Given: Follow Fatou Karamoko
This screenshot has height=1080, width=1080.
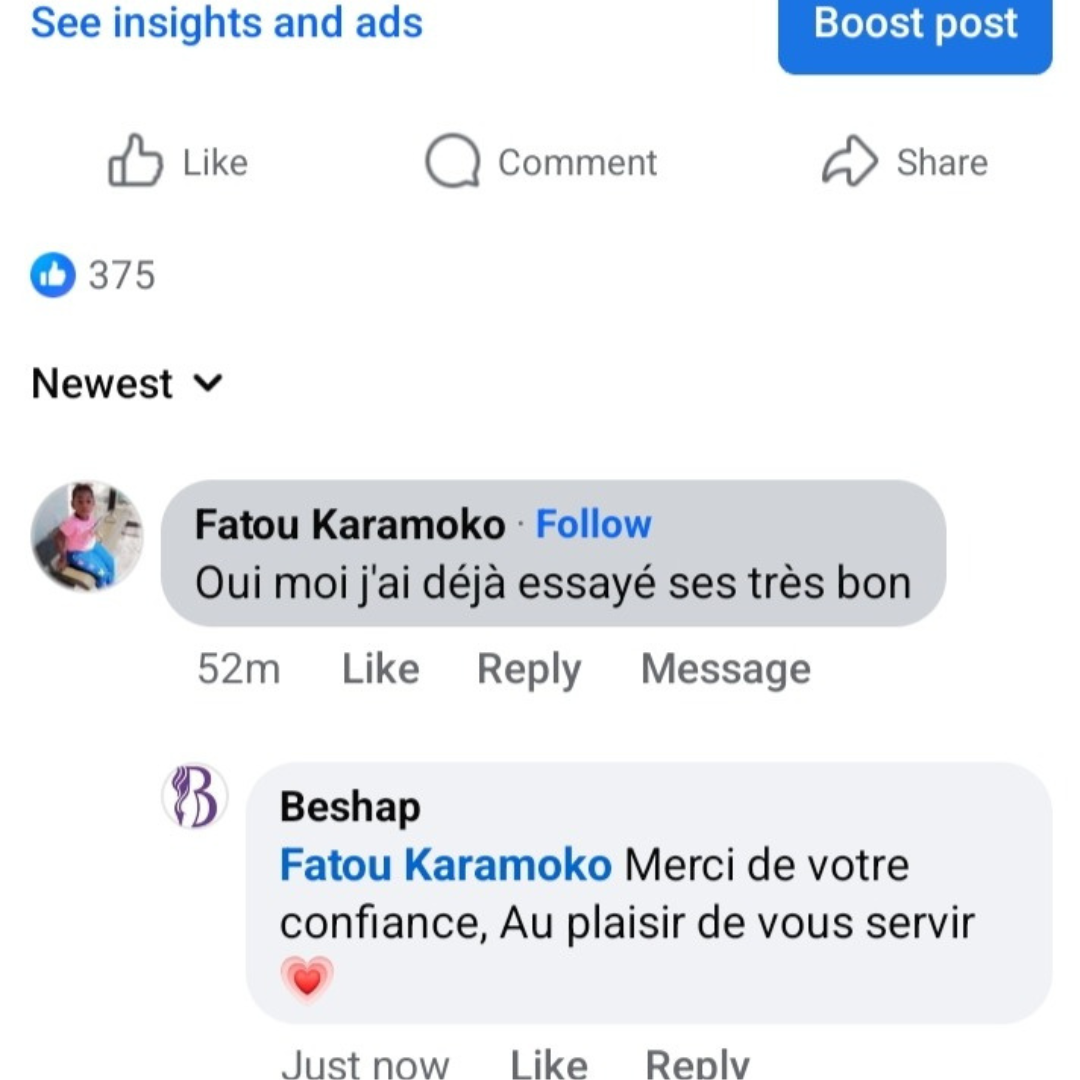Looking at the screenshot, I should pos(593,524).
